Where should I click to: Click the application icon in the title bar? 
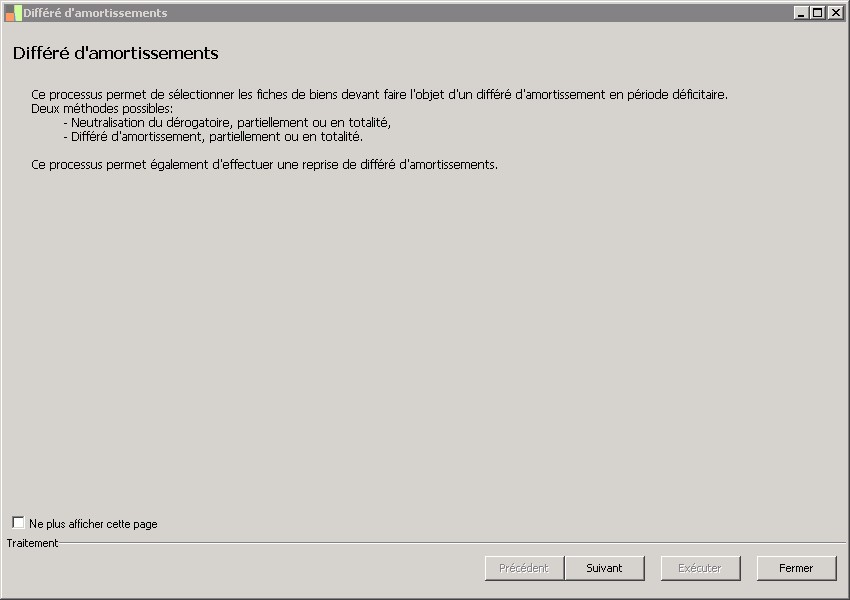13,13
